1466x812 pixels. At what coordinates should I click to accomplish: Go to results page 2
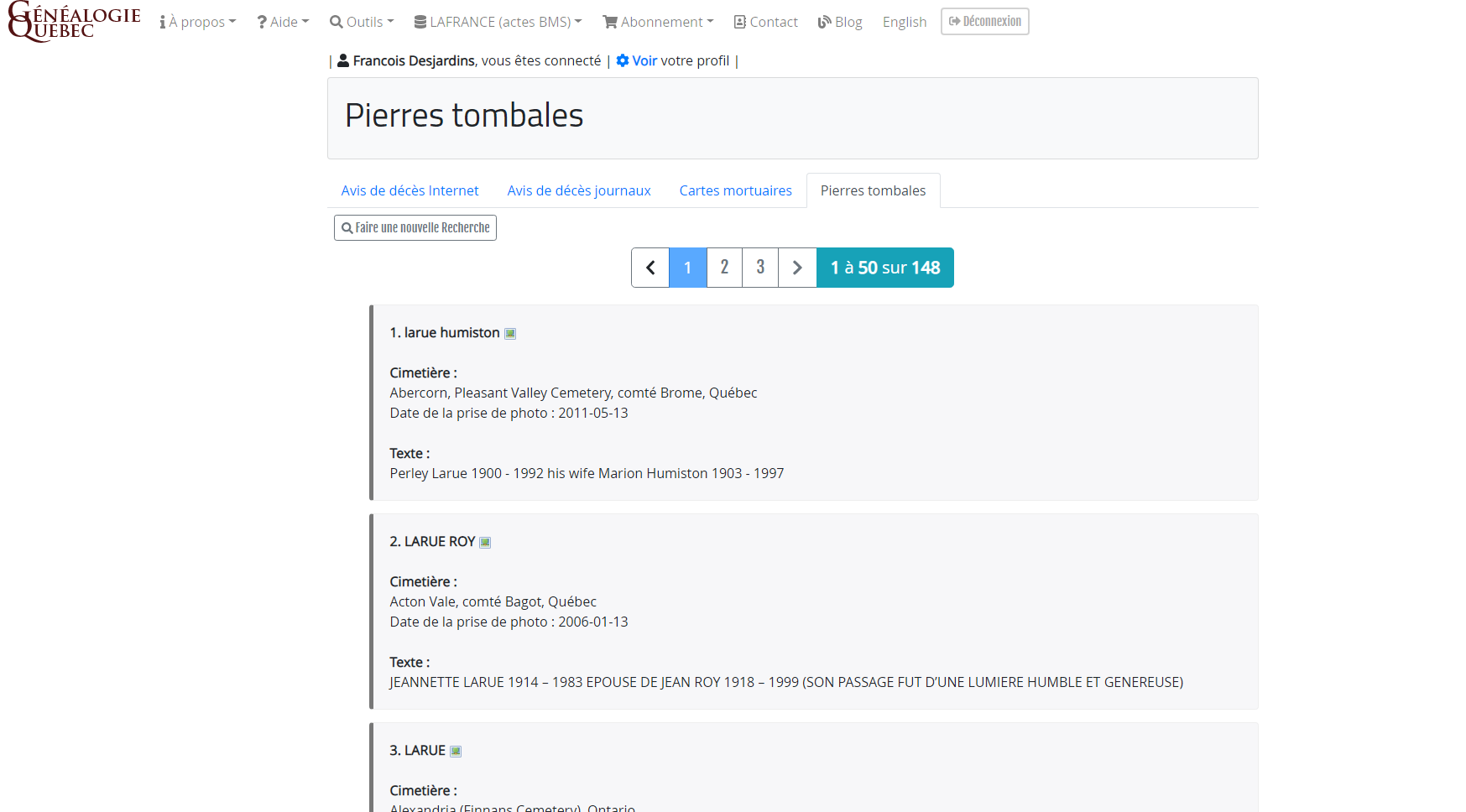click(x=724, y=268)
